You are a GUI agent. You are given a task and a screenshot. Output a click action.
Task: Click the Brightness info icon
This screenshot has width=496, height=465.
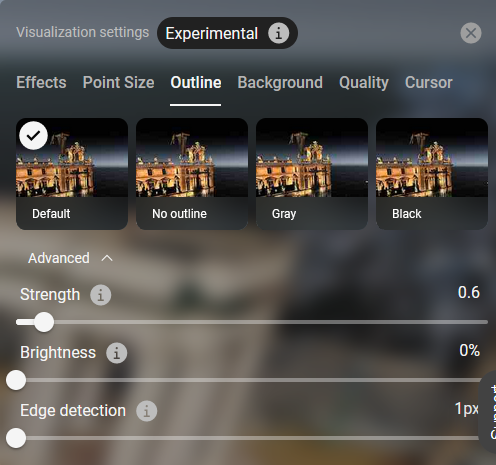pyautogui.click(x=116, y=353)
